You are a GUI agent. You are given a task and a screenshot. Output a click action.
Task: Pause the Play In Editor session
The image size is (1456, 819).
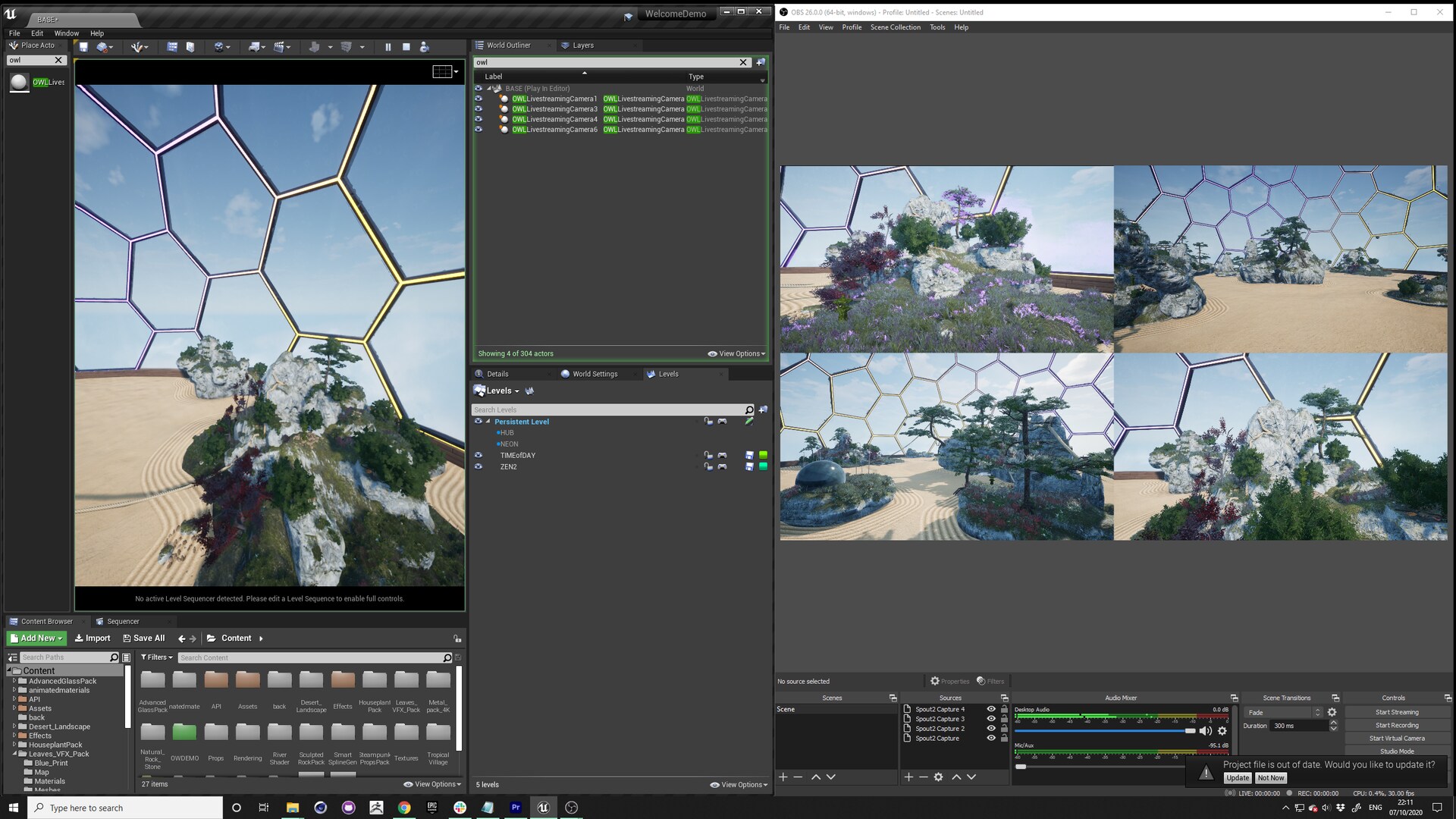pos(388,47)
